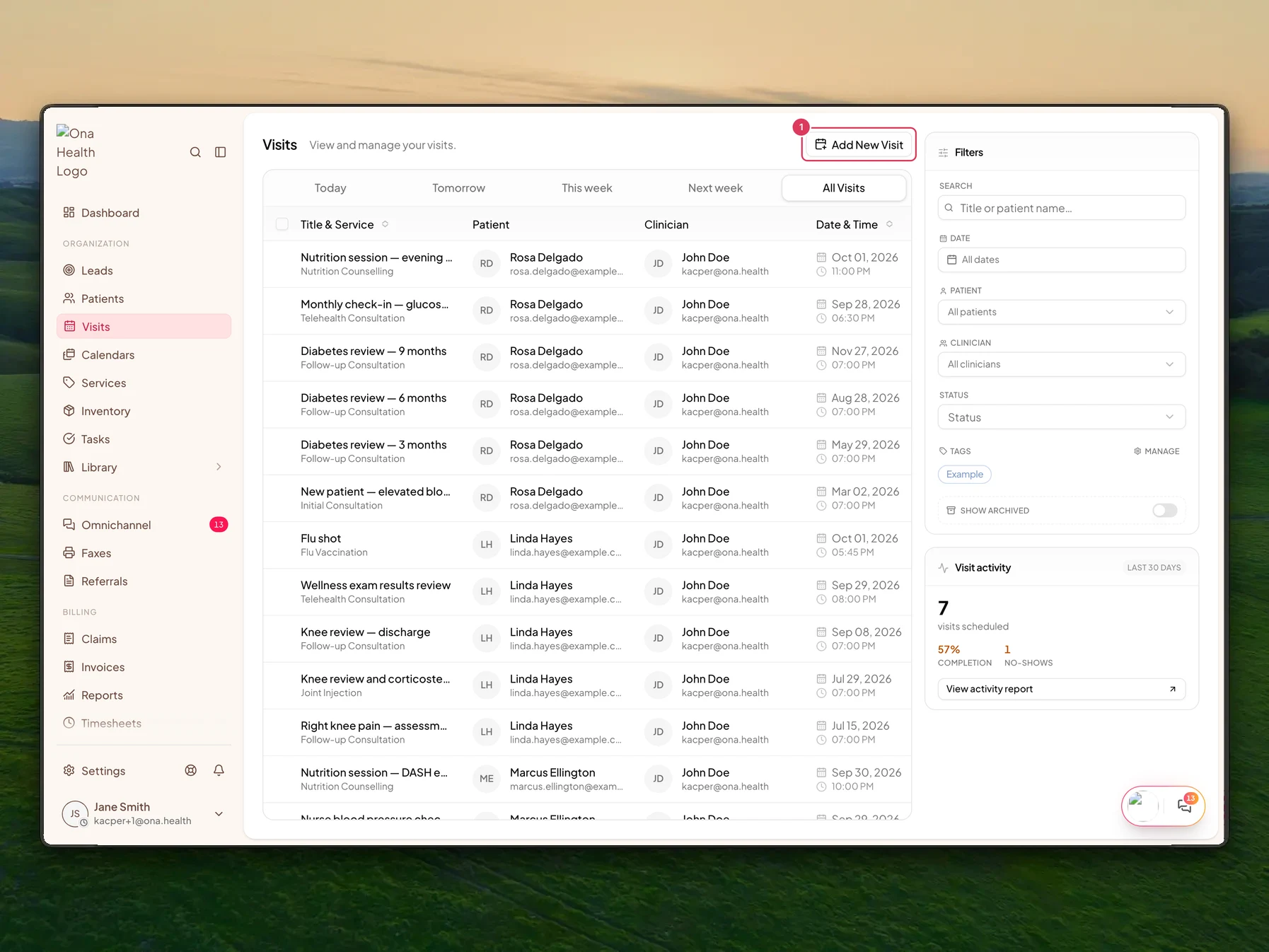Open the Status filter dropdown

pos(1062,417)
